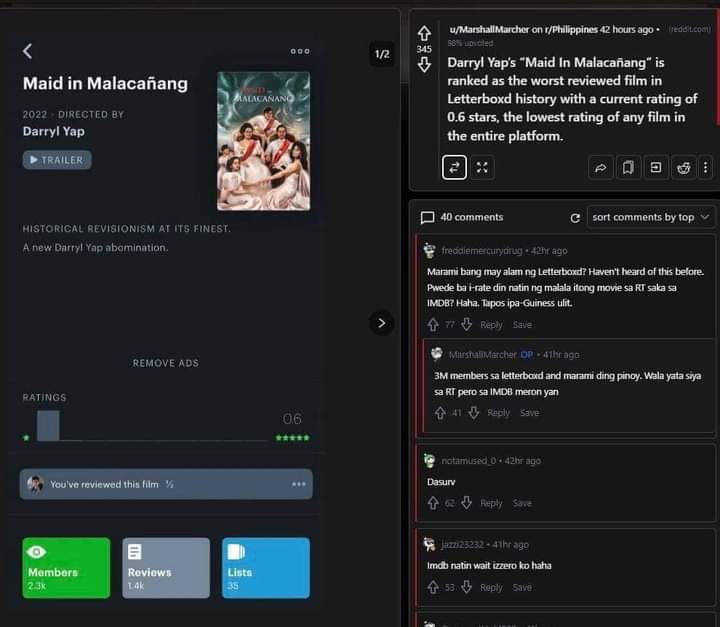
Task: Open the grey Reviews tile
Action: pos(166,568)
